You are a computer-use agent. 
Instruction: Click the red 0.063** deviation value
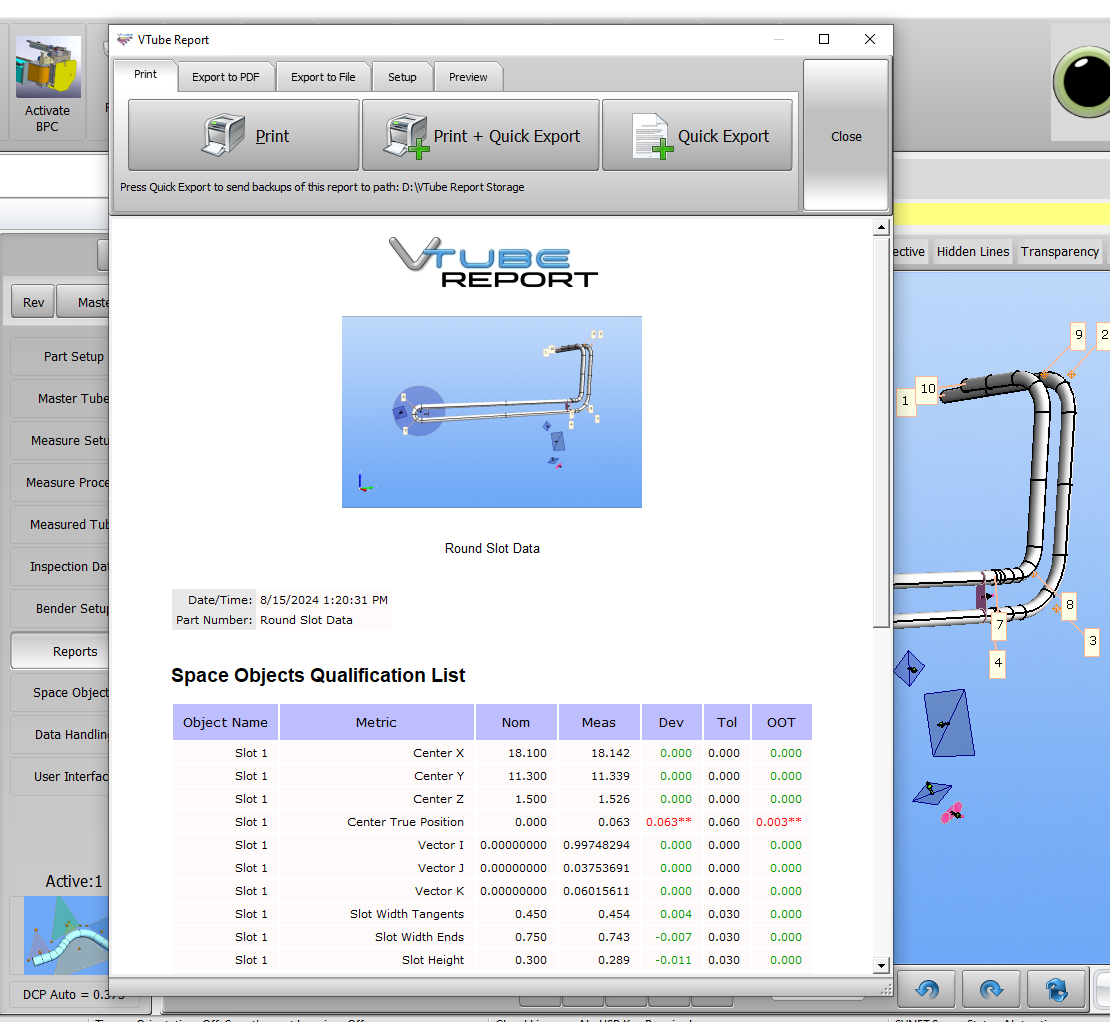(669, 822)
